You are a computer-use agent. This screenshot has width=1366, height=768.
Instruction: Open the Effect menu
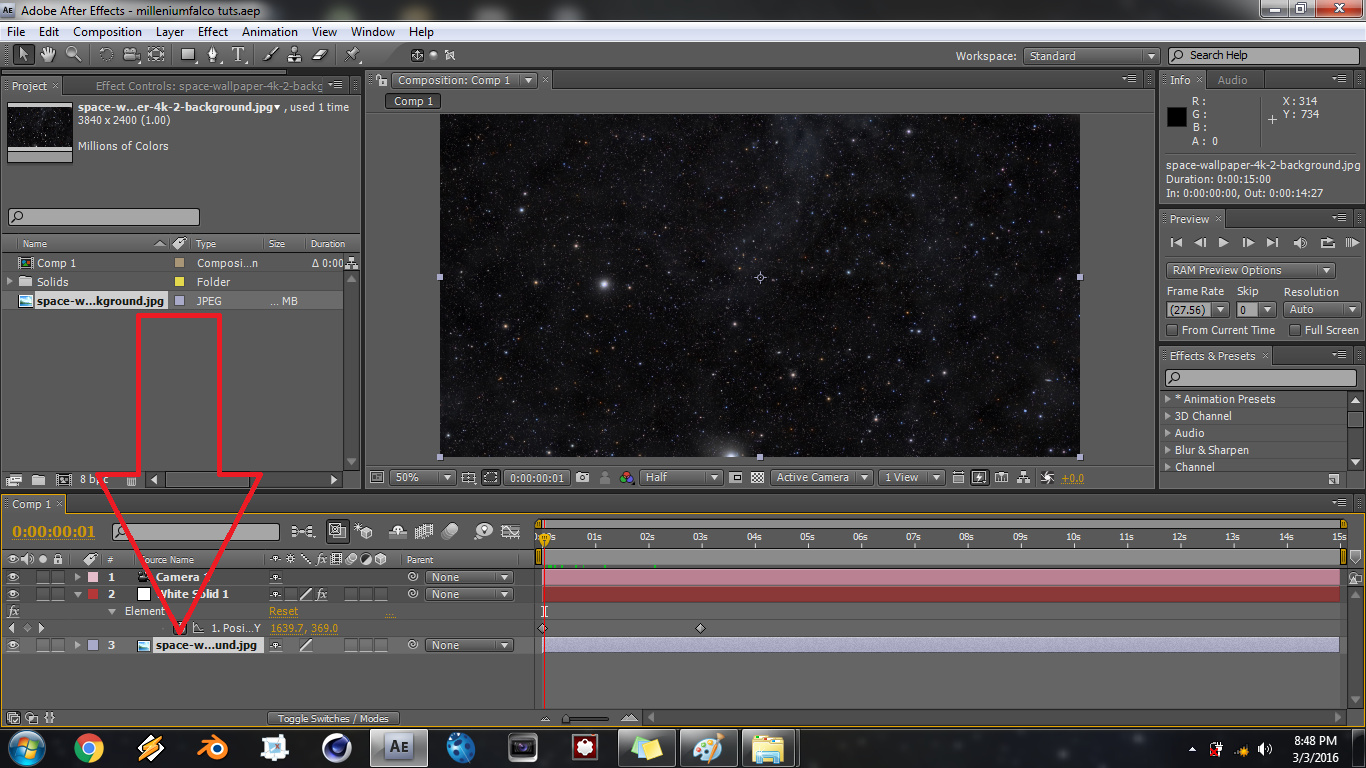(x=213, y=32)
